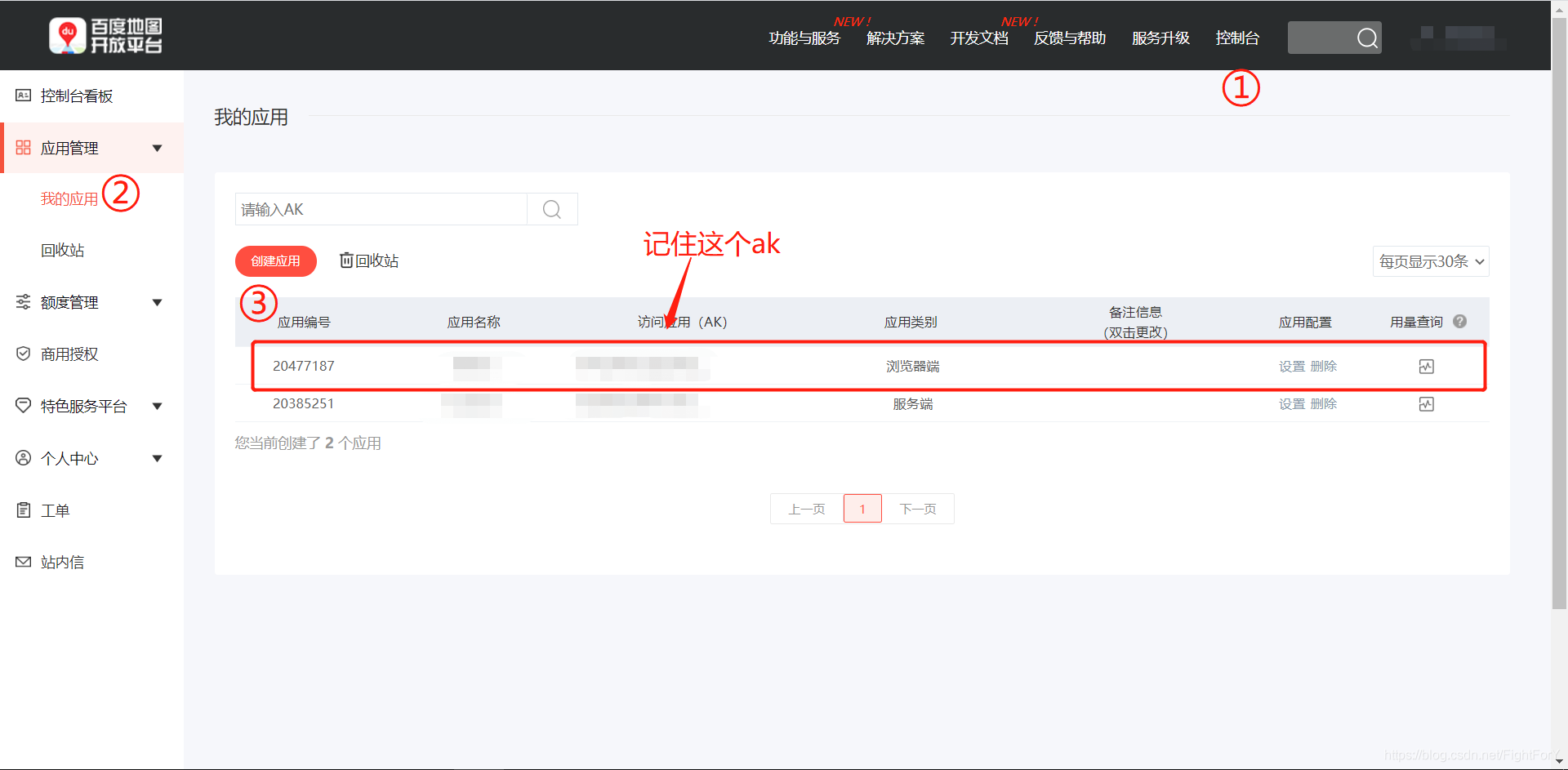The height and width of the screenshot is (770, 1568).
Task: Click the 商用授权 shield icon
Action: point(24,354)
